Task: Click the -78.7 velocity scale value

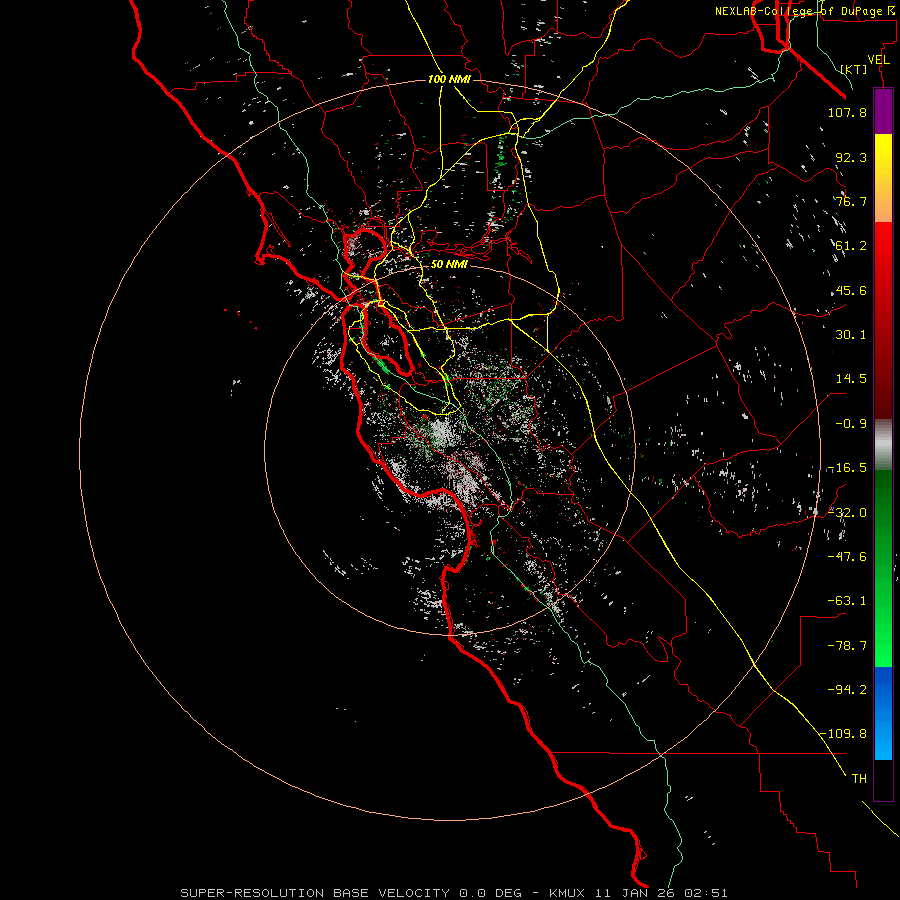Action: pyautogui.click(x=847, y=646)
